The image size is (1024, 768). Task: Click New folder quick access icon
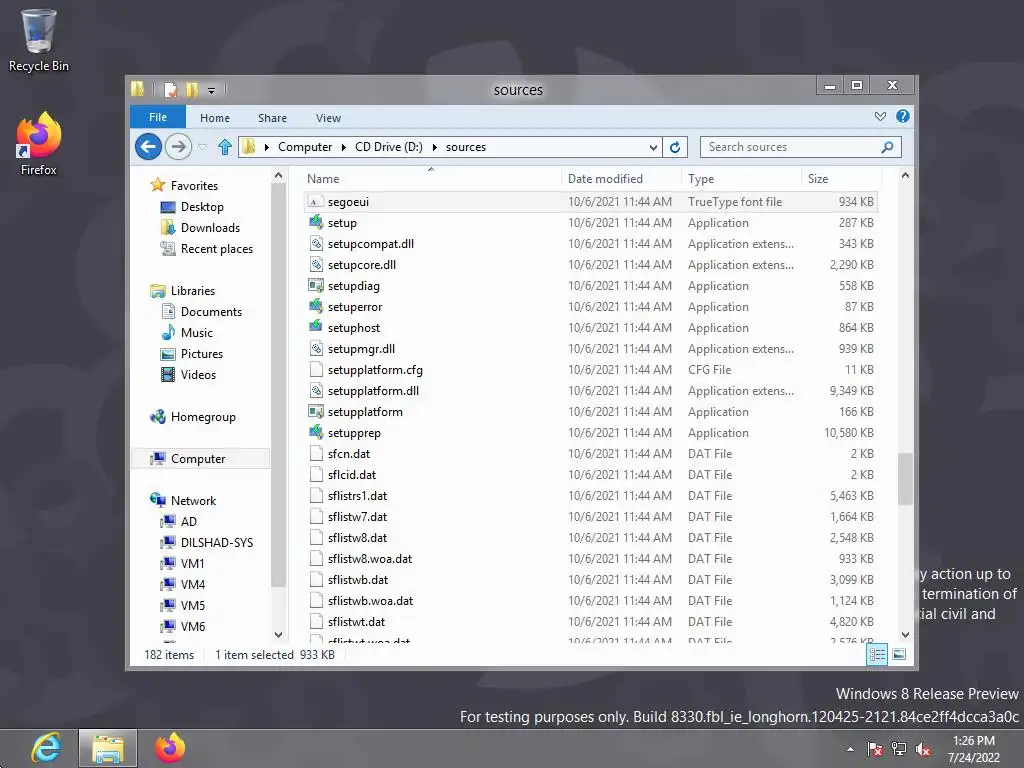(x=192, y=89)
